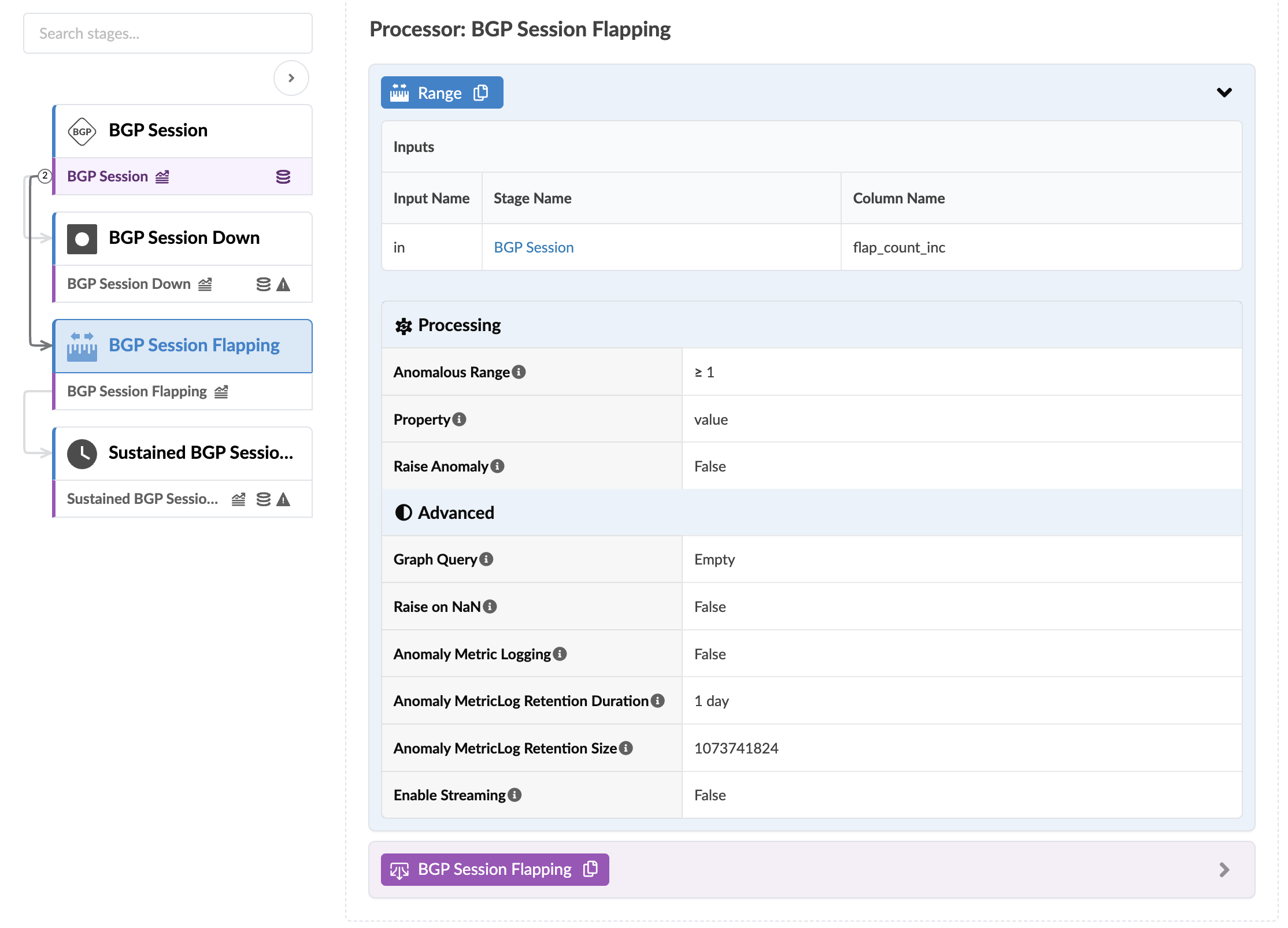Click info icon beside Property field
1288x928 pixels.
pos(460,420)
